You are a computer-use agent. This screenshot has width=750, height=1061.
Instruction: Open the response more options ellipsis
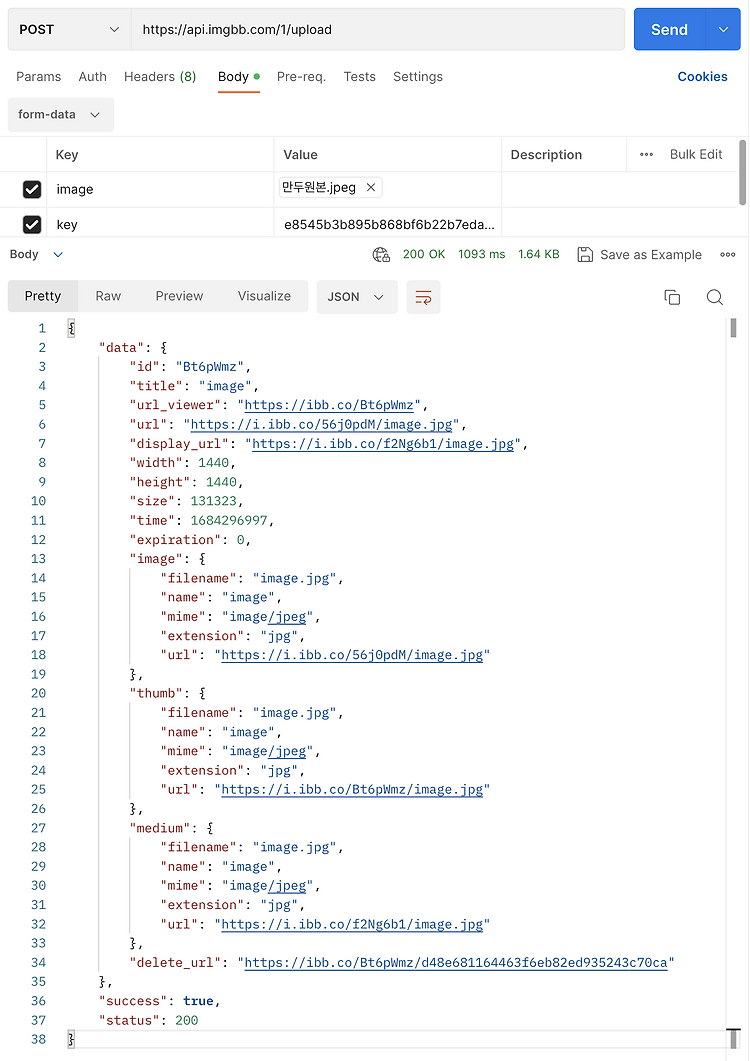click(728, 254)
